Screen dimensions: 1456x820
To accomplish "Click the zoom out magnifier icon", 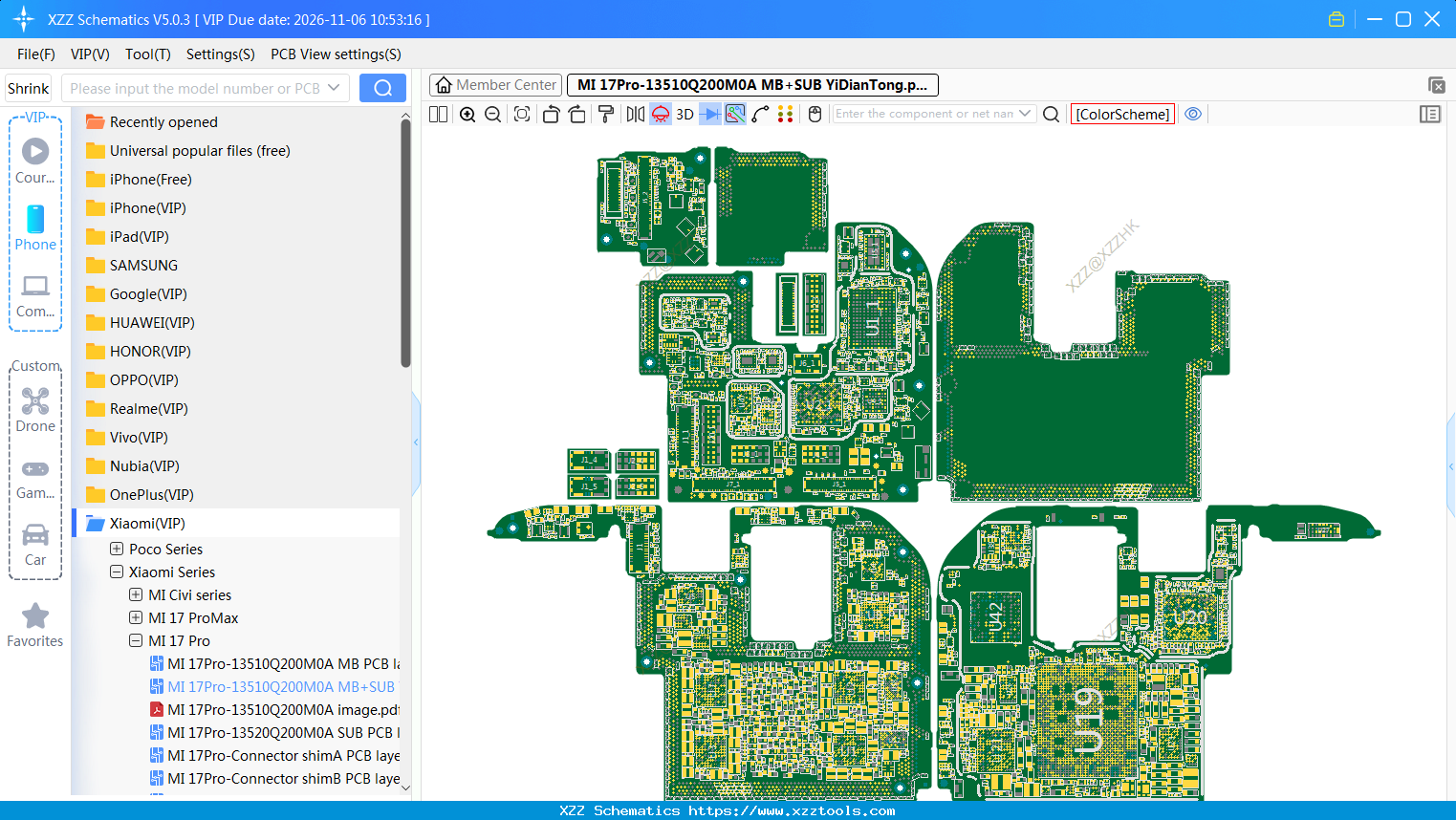I will tap(493, 115).
